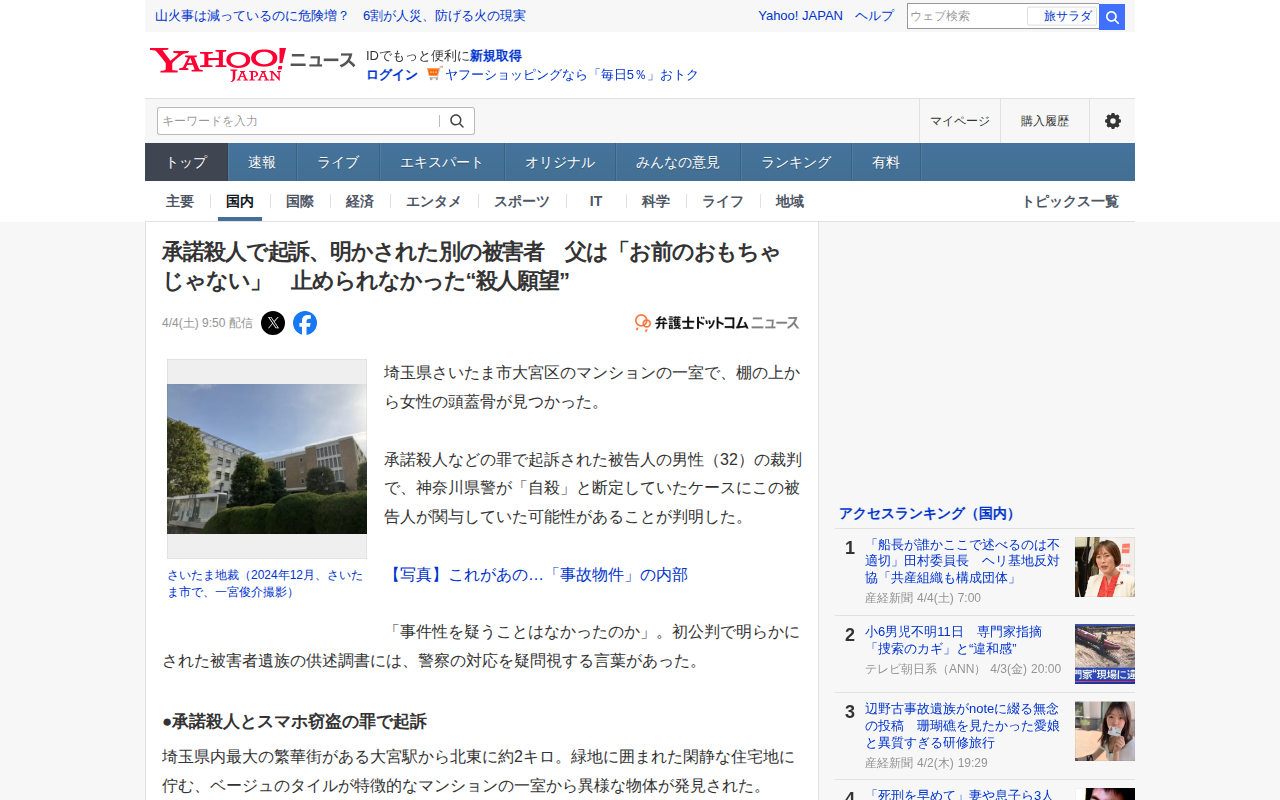Click the blue web search magnifier button

click(1112, 17)
